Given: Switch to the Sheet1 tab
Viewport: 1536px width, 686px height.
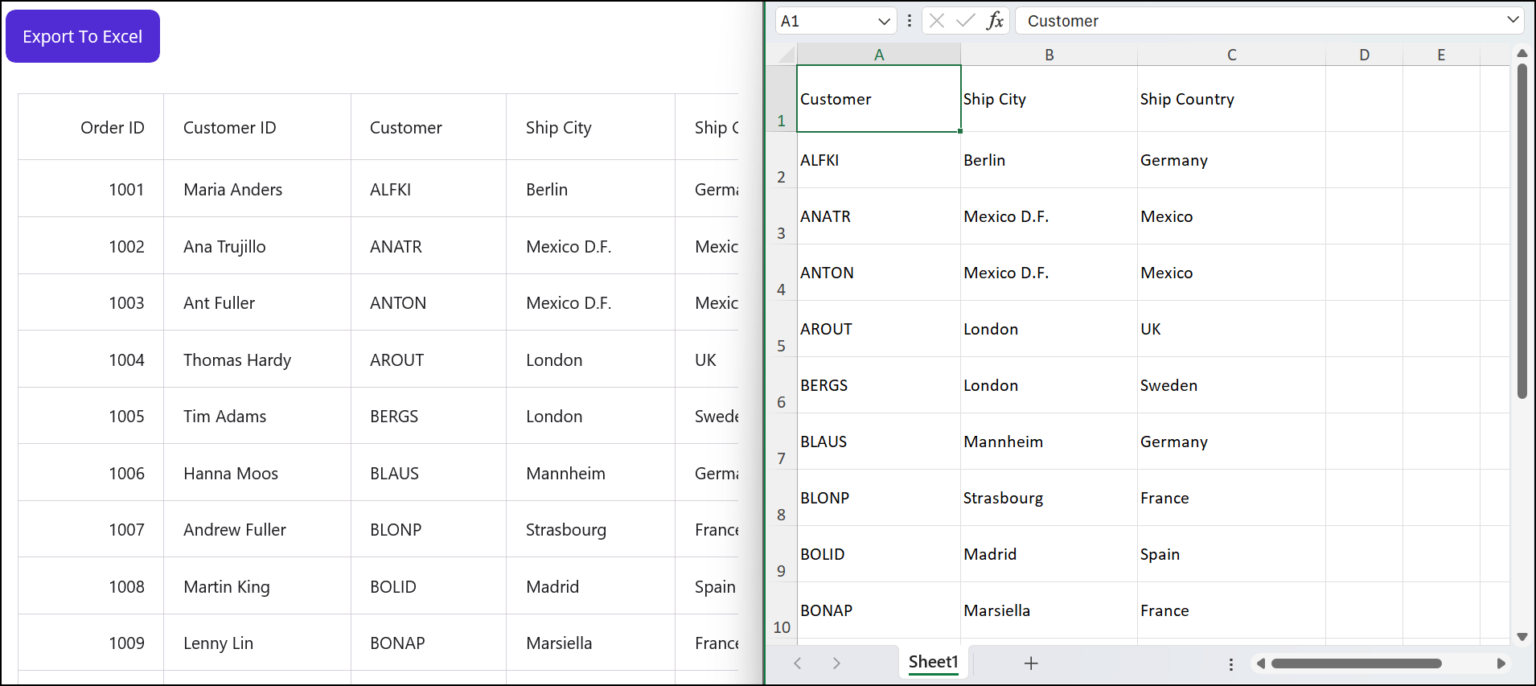Looking at the screenshot, I should click(932, 662).
